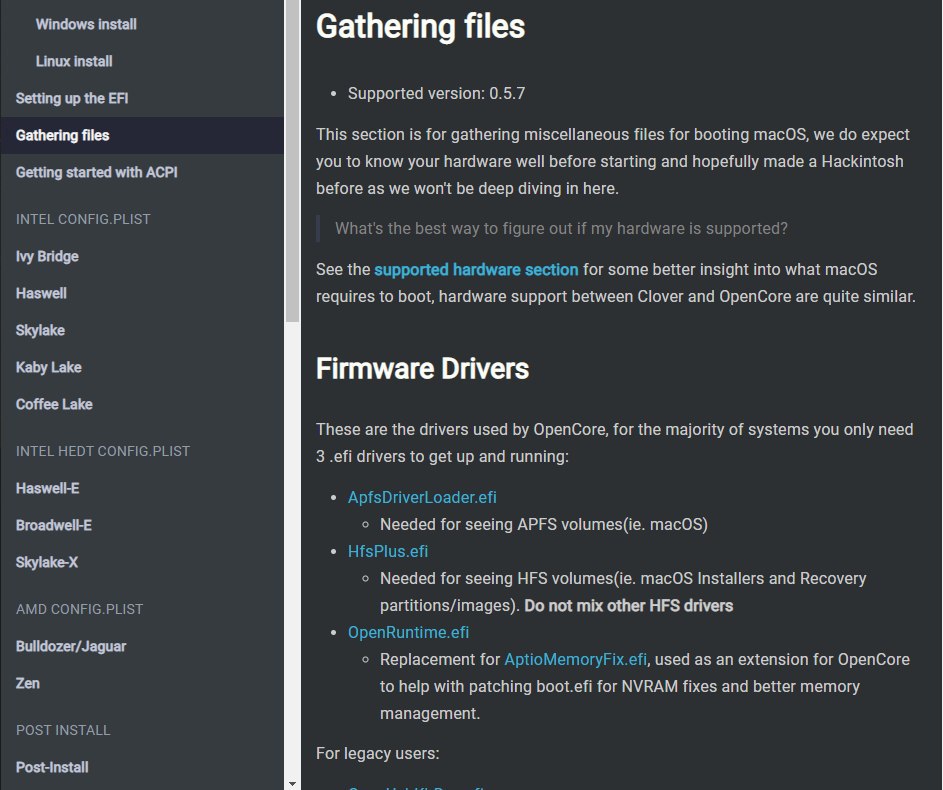Open the Coffee Lake config page
The image size is (943, 790).
pyautogui.click(x=54, y=404)
